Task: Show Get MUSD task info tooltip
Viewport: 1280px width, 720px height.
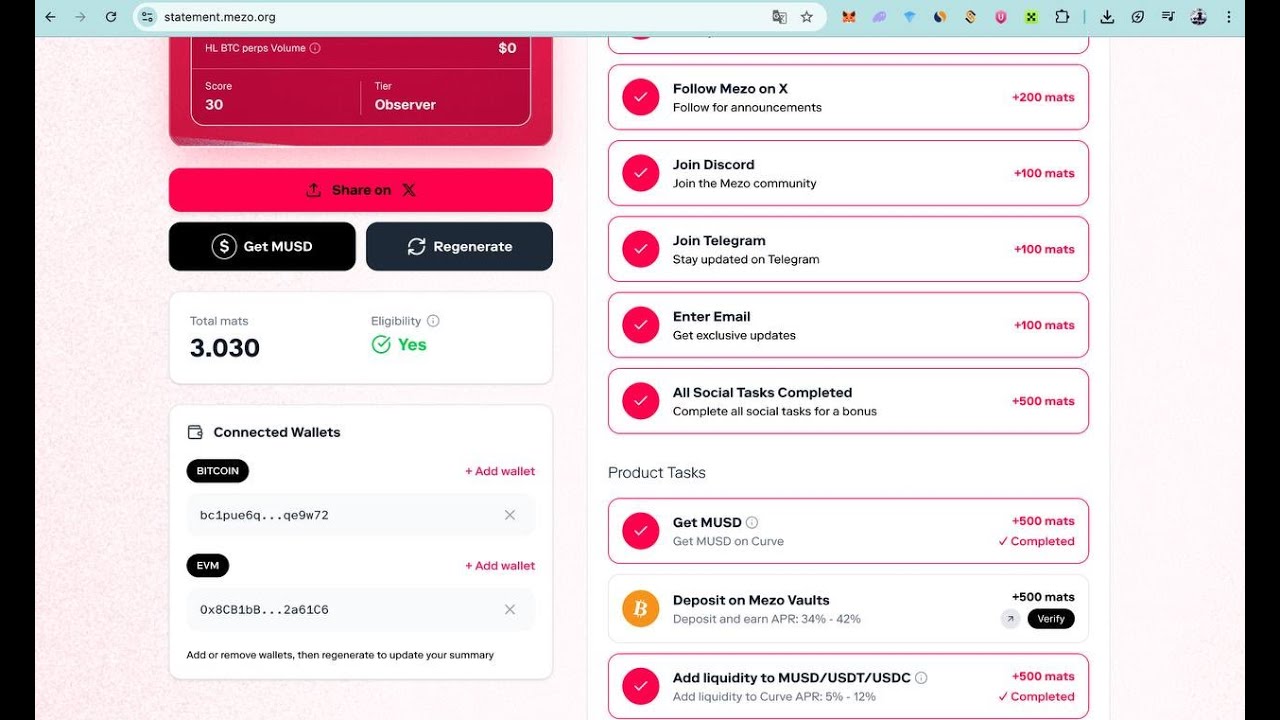Action: click(x=752, y=522)
